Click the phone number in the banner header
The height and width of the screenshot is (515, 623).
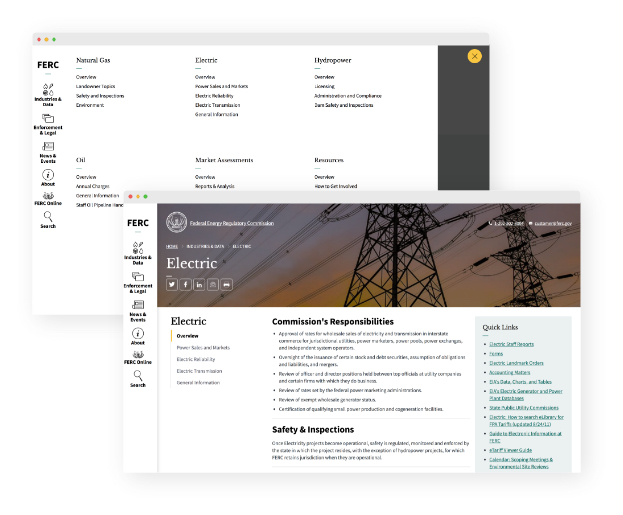509,223
